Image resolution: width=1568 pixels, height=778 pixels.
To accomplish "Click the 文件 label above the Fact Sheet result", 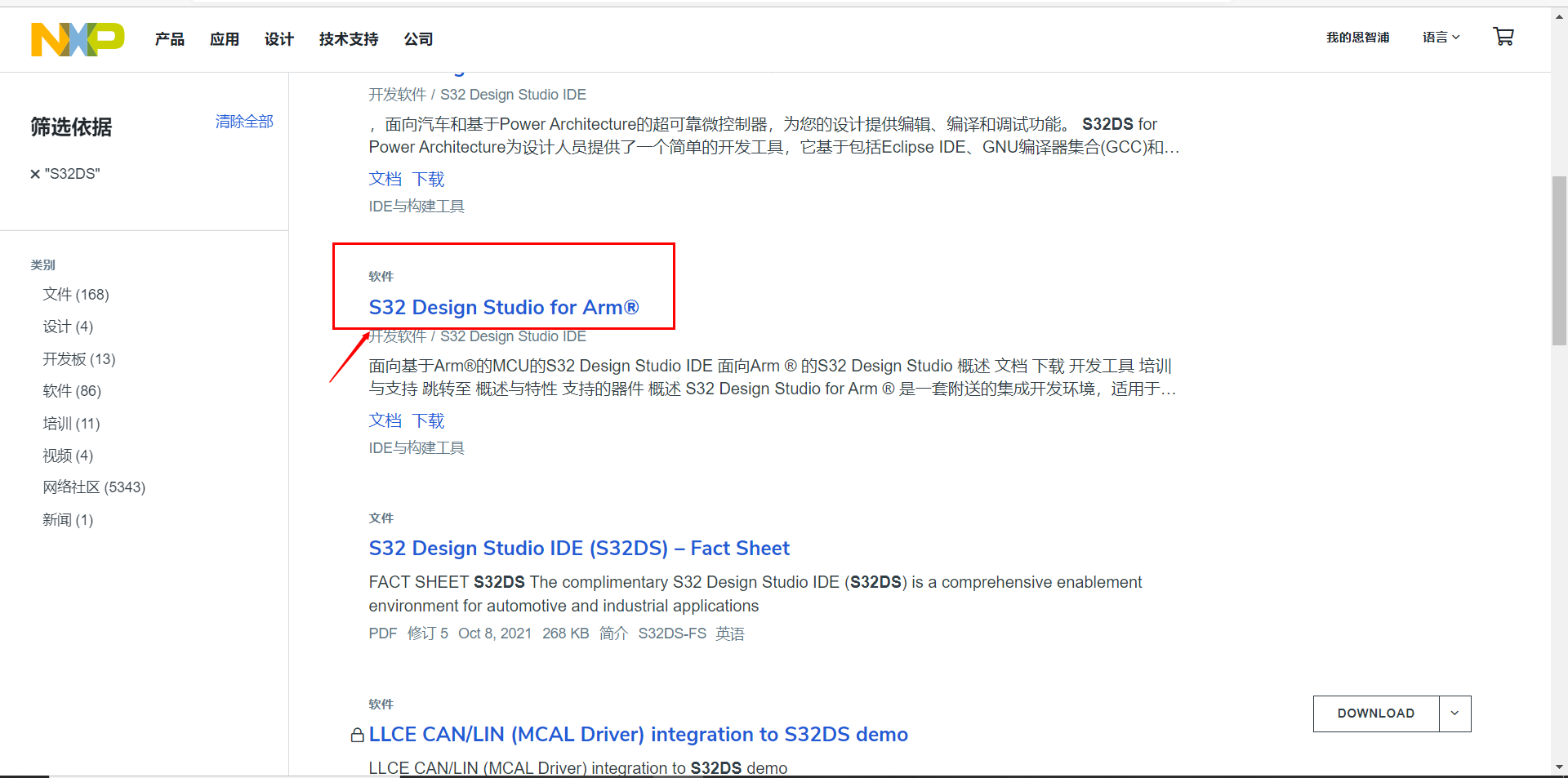I will coord(381,518).
